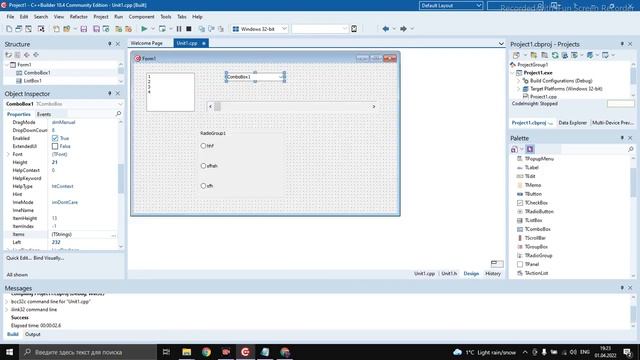
Task: Click the Windows taskbar search field
Action: (x=88, y=352)
